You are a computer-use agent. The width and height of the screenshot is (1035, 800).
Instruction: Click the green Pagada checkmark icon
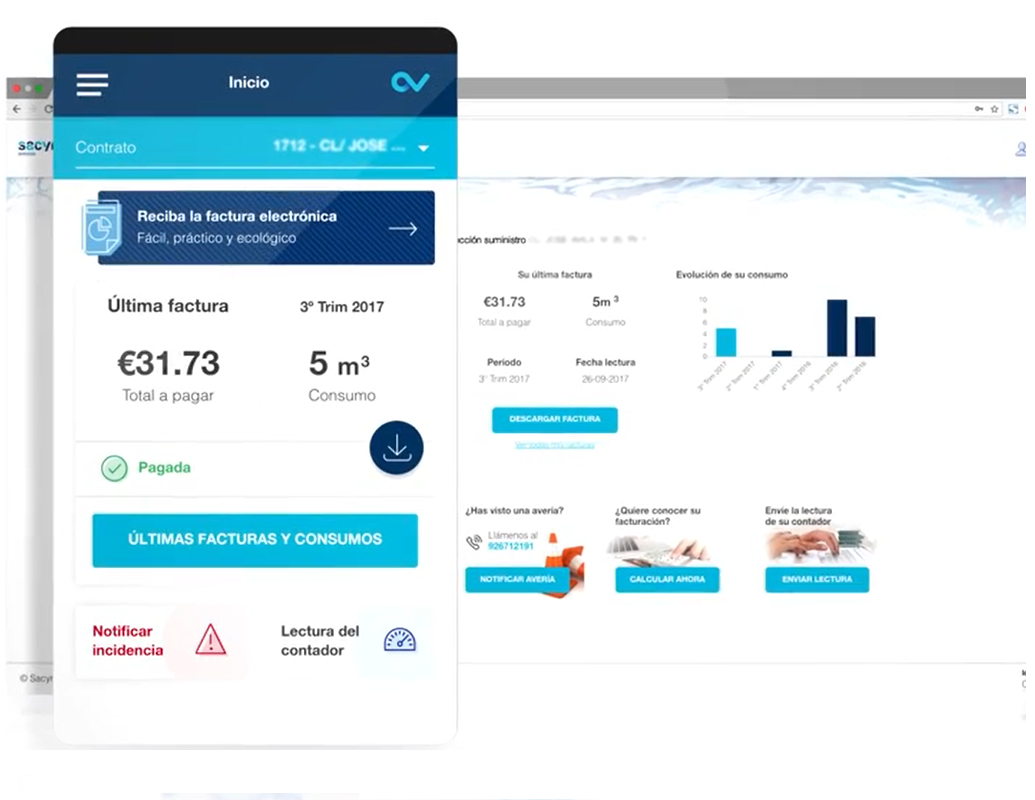point(115,468)
